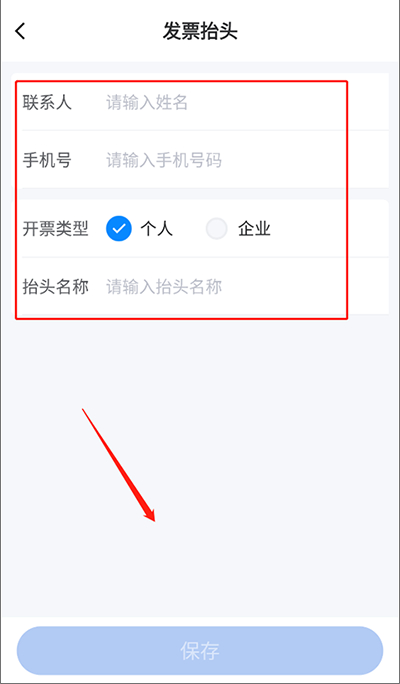
Task: Tap the 手机号 field label
Action: point(47,161)
